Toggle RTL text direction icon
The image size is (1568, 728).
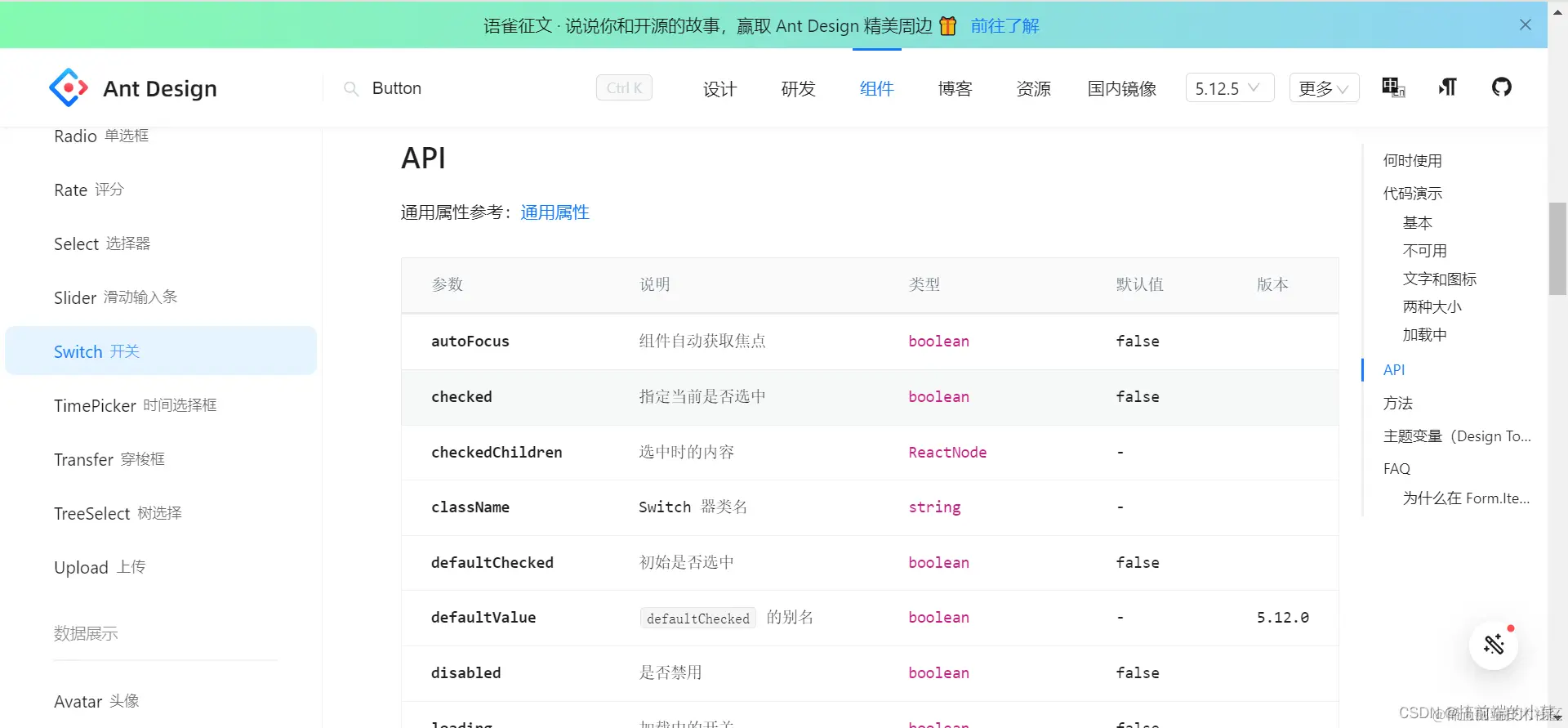1447,87
